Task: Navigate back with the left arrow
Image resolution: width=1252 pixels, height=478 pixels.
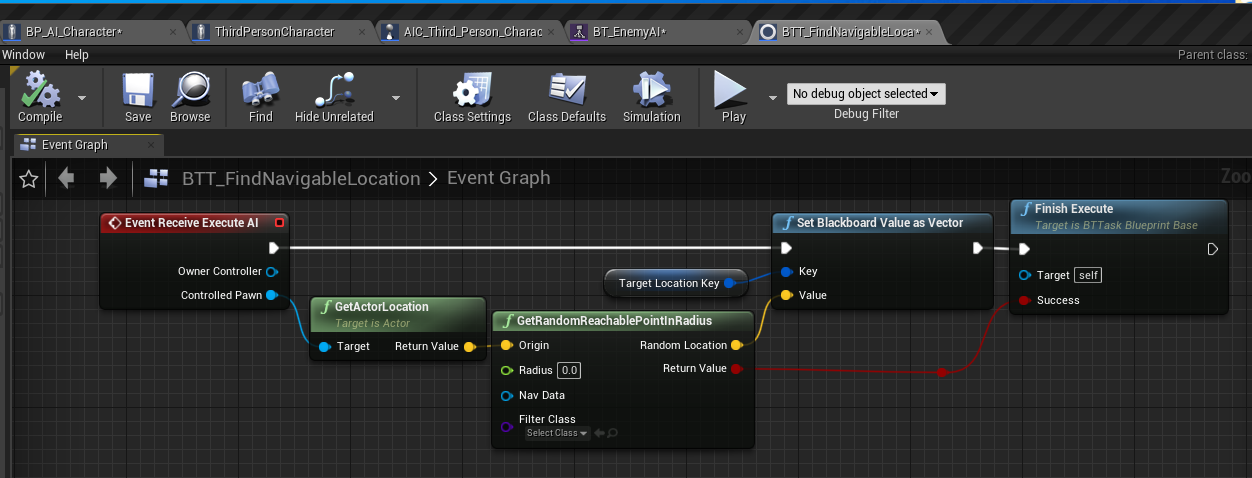Action: [x=66, y=179]
